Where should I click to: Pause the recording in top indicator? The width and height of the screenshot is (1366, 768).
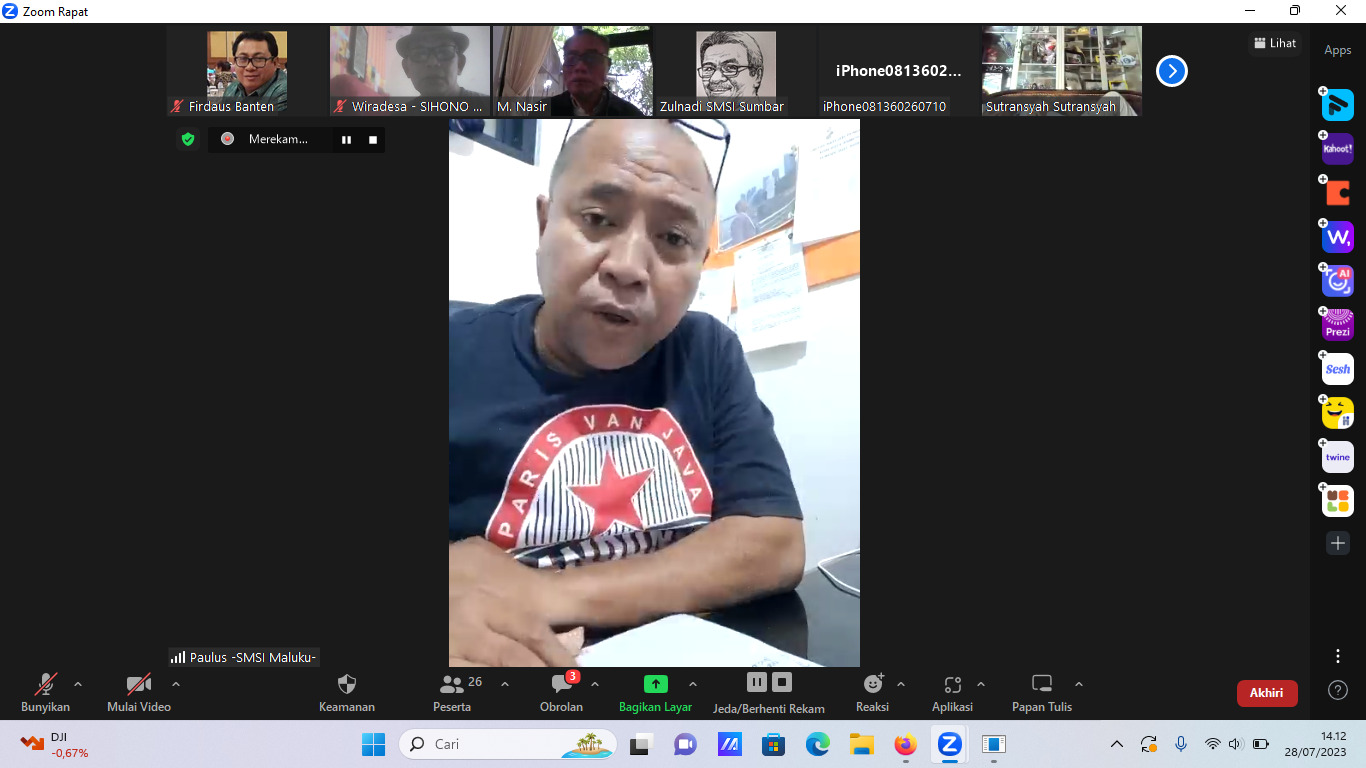346,140
